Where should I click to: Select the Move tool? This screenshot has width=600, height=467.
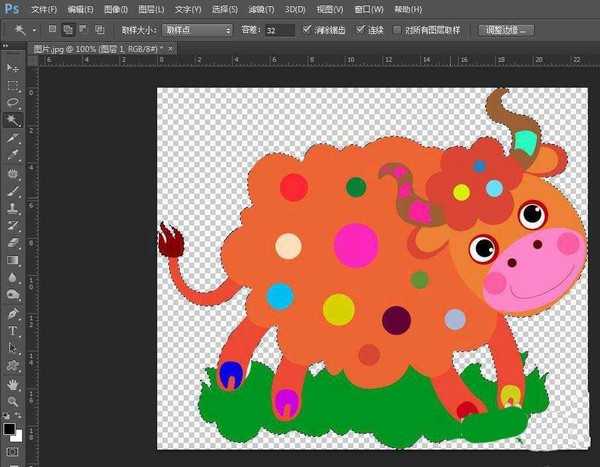point(14,67)
